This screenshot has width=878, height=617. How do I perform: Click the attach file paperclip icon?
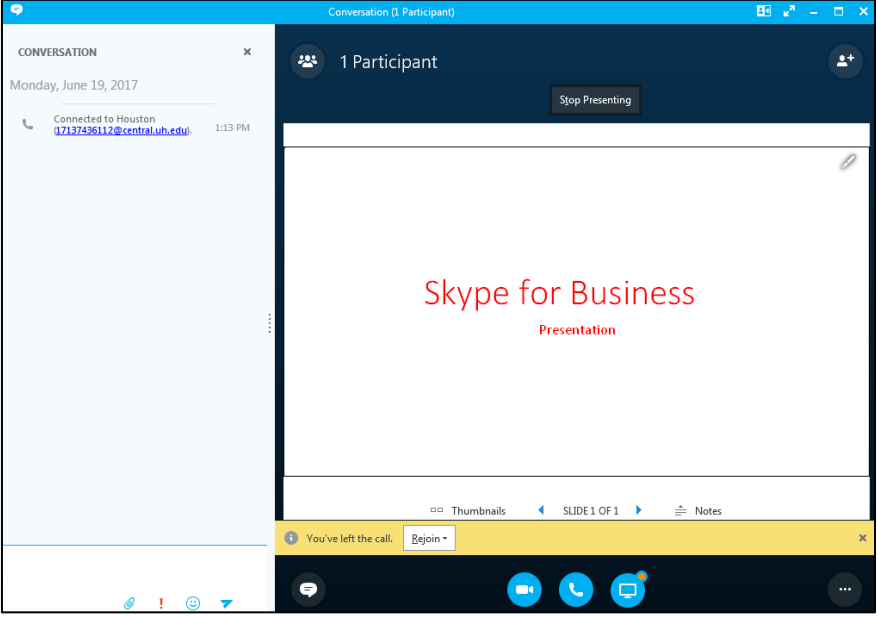click(x=129, y=603)
